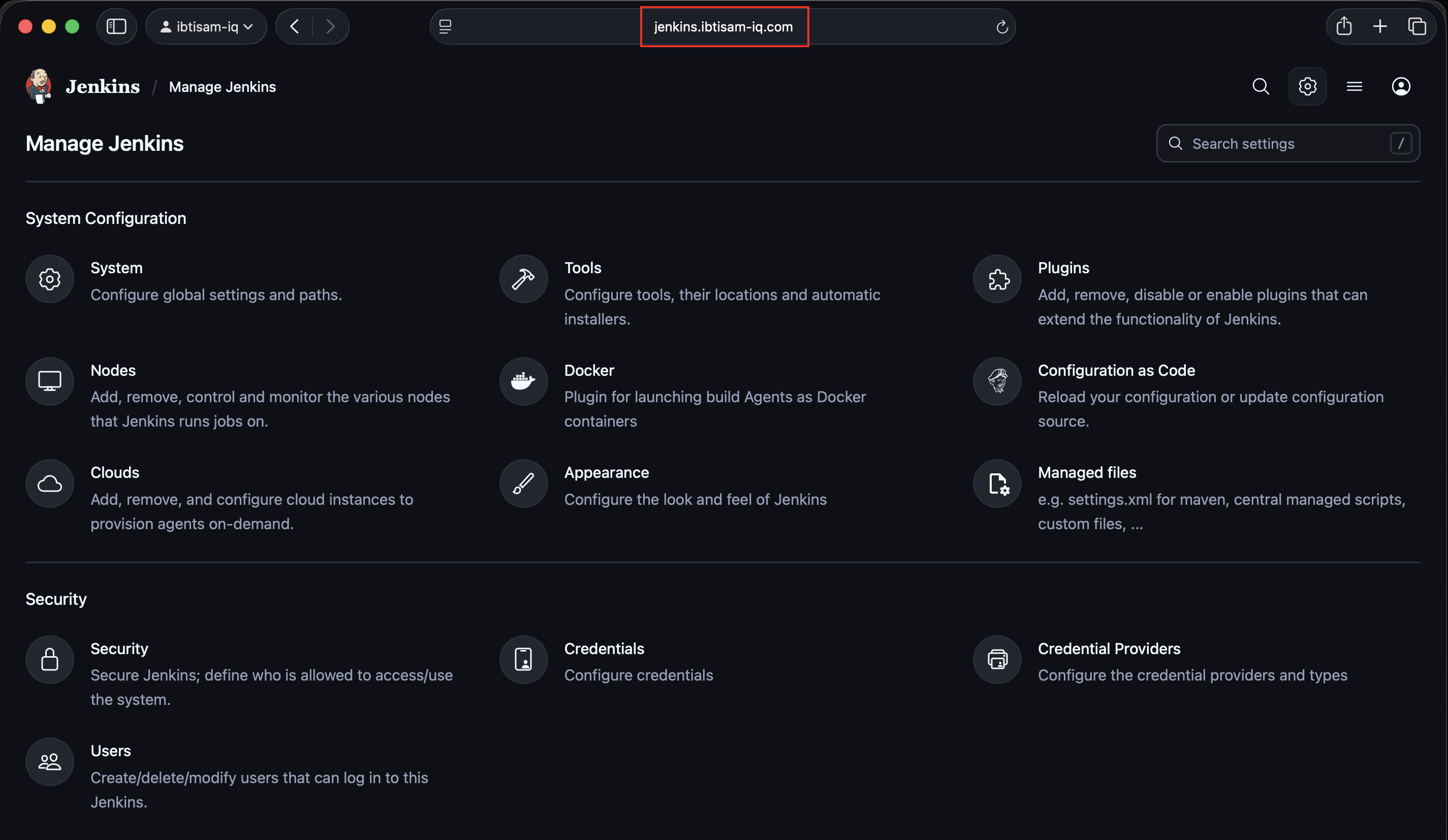Image resolution: width=1448 pixels, height=840 pixels.
Task: Open the Plugins management link
Action: [x=1063, y=268]
